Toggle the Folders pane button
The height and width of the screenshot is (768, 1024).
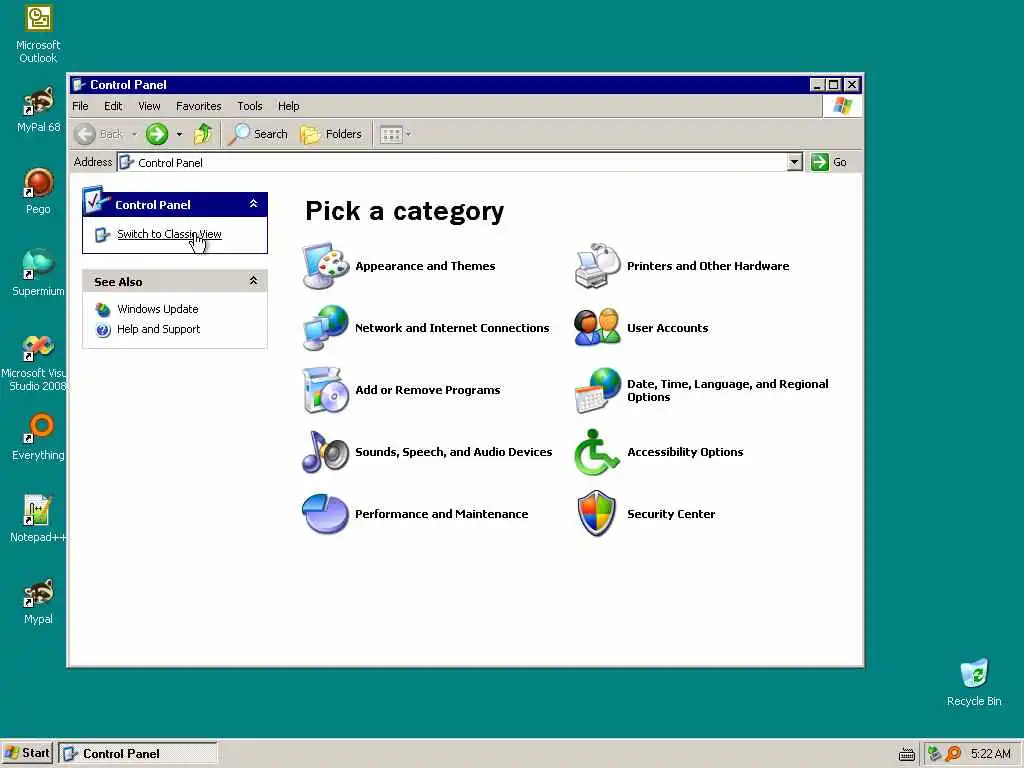point(331,135)
